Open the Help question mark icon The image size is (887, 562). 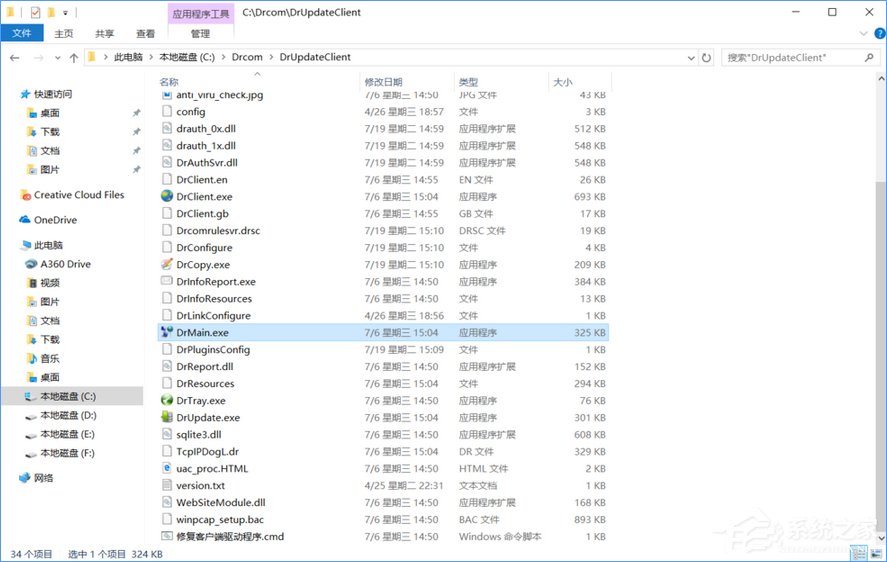pos(880,33)
